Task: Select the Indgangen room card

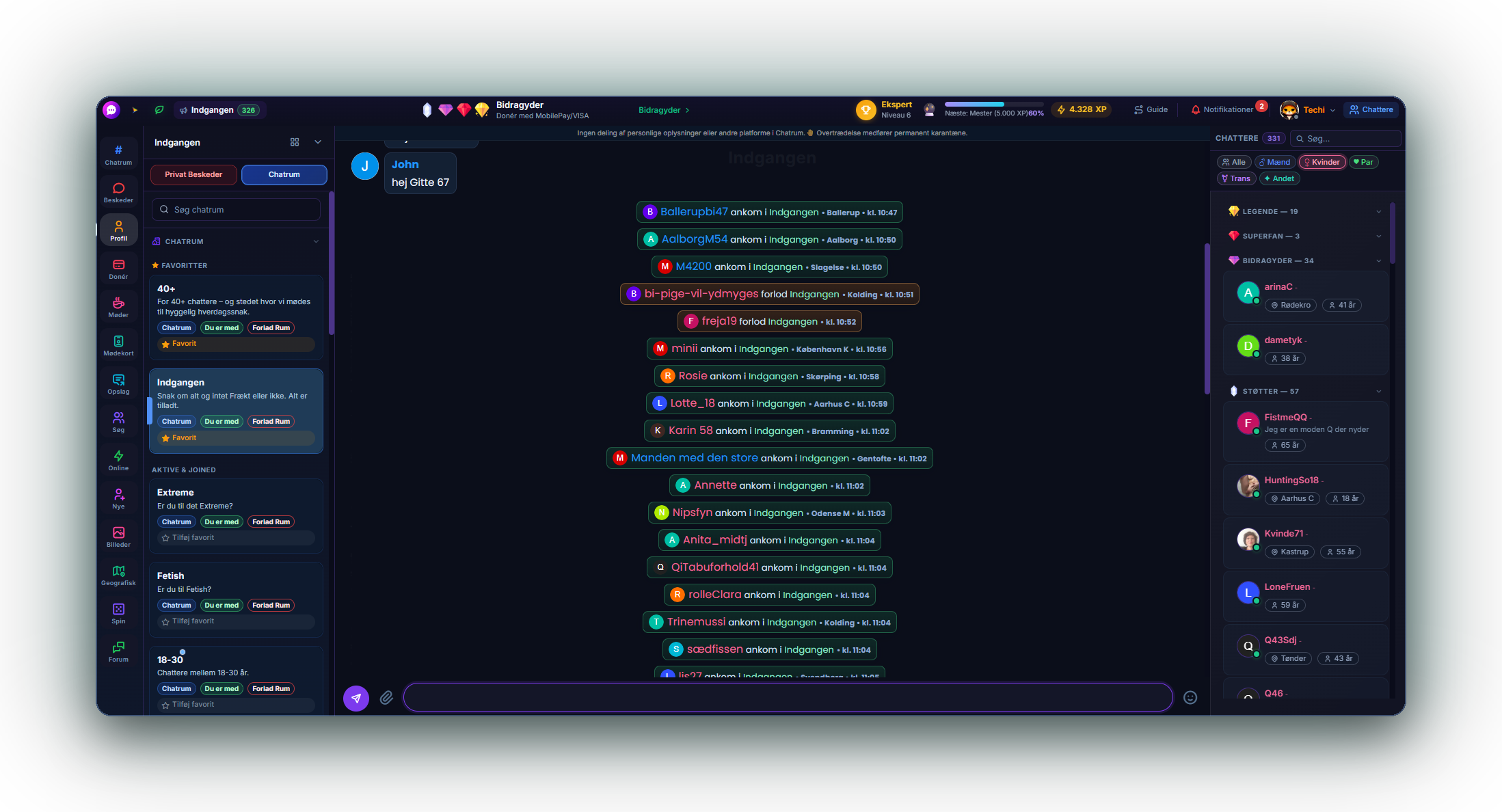Action: click(236, 411)
